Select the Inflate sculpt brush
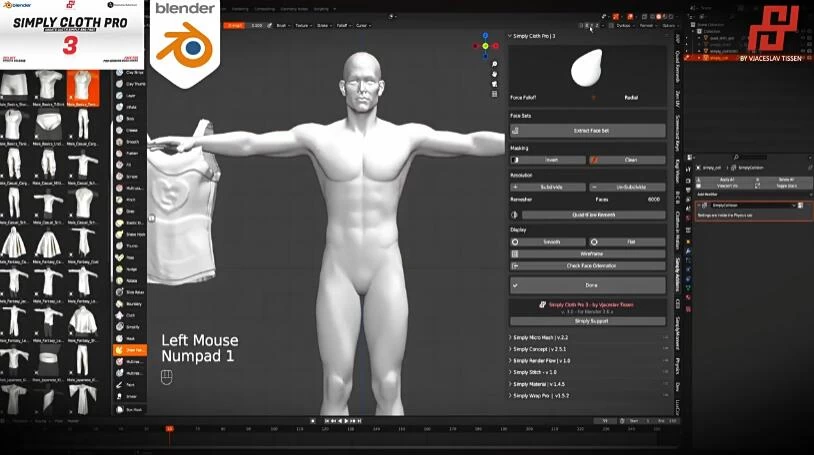This screenshot has height=455, width=814. coord(129,108)
